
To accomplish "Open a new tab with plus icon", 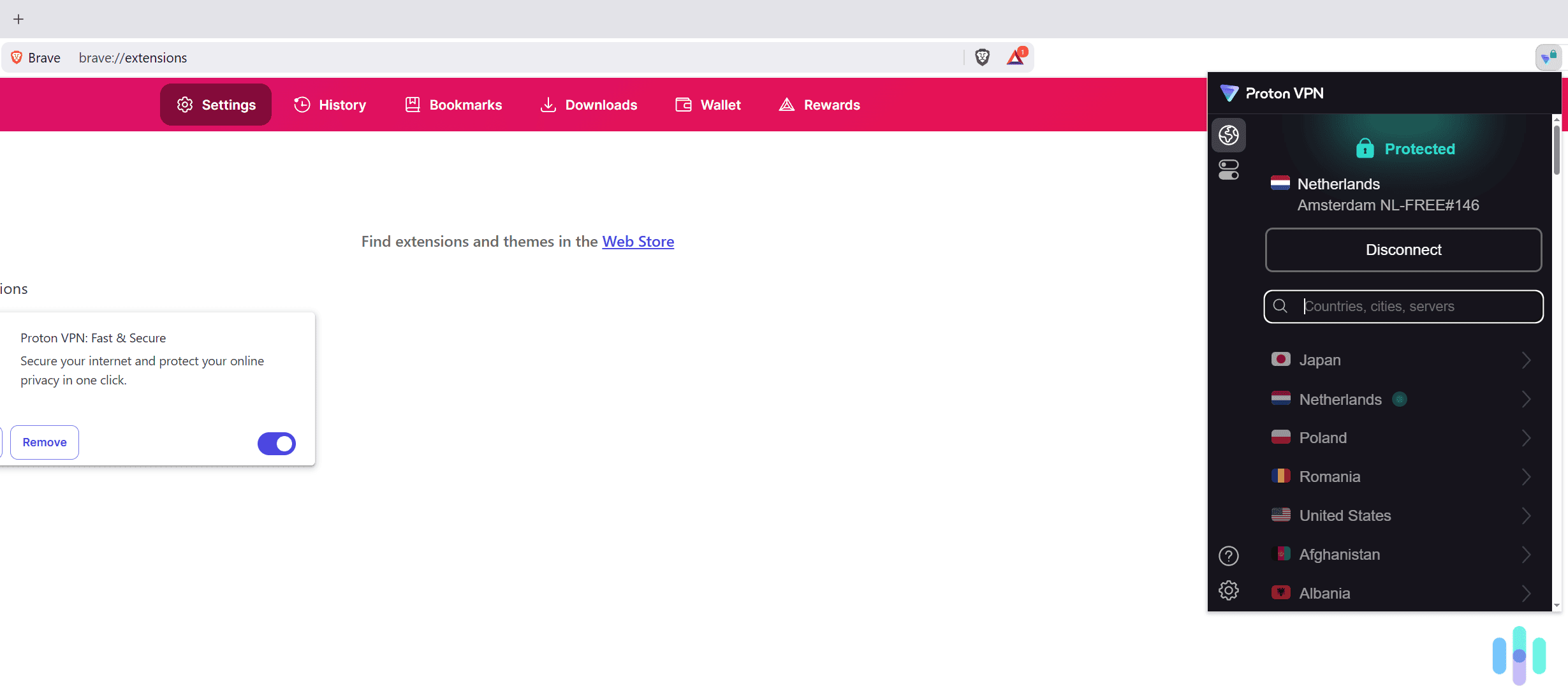I will [x=18, y=19].
